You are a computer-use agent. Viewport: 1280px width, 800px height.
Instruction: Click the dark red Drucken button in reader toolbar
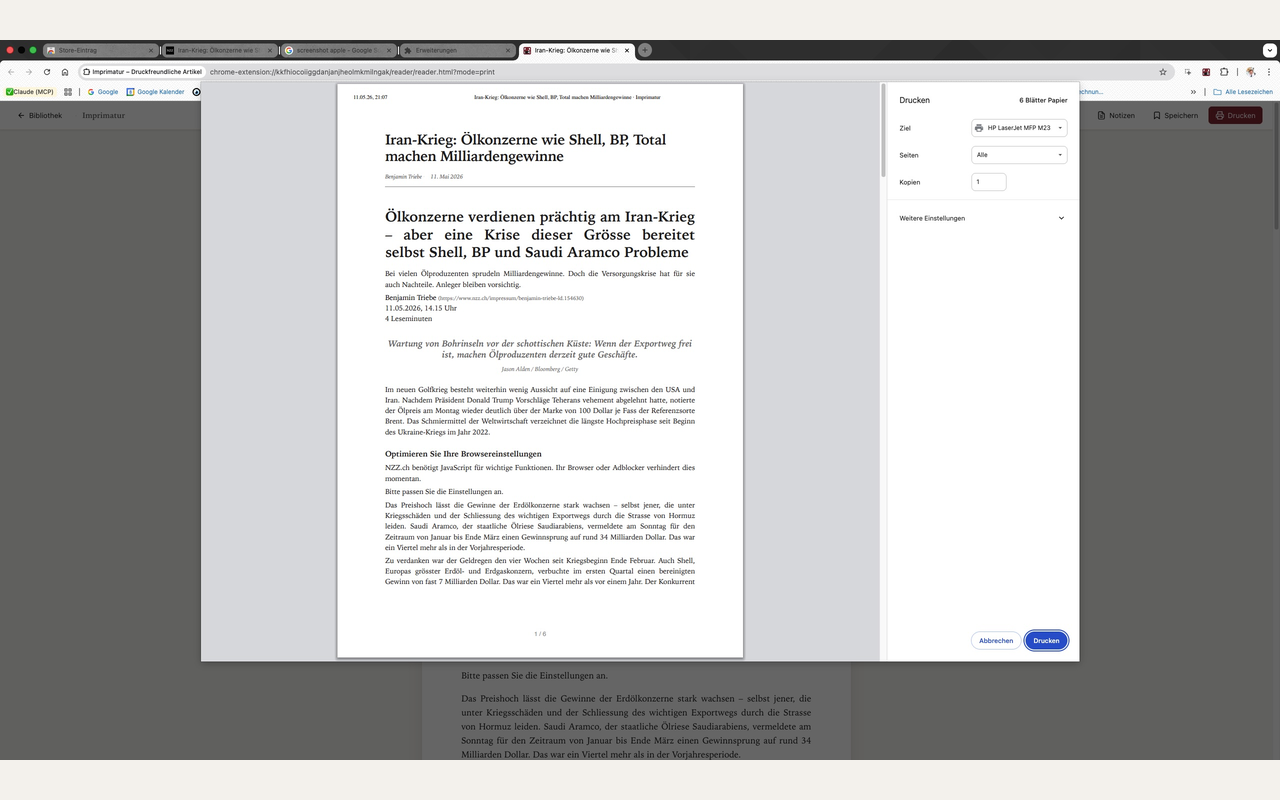(x=1235, y=115)
